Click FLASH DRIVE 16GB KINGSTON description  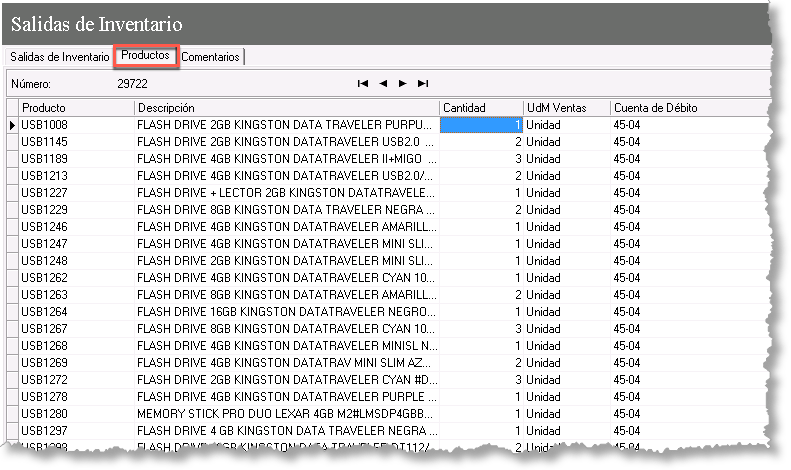click(x=286, y=312)
